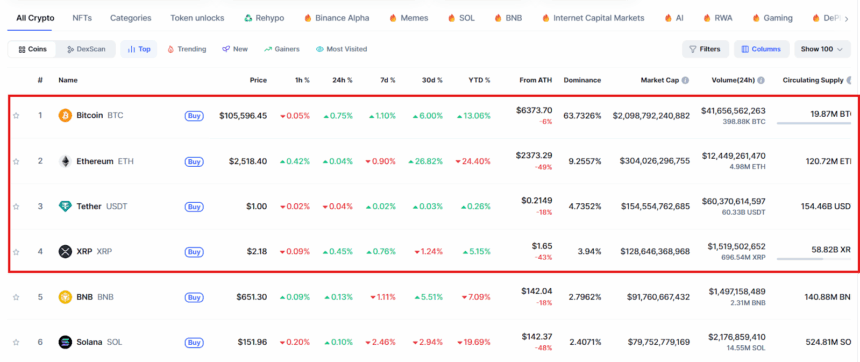Click the Ethereum diamond logo icon

pyautogui.click(x=65, y=161)
